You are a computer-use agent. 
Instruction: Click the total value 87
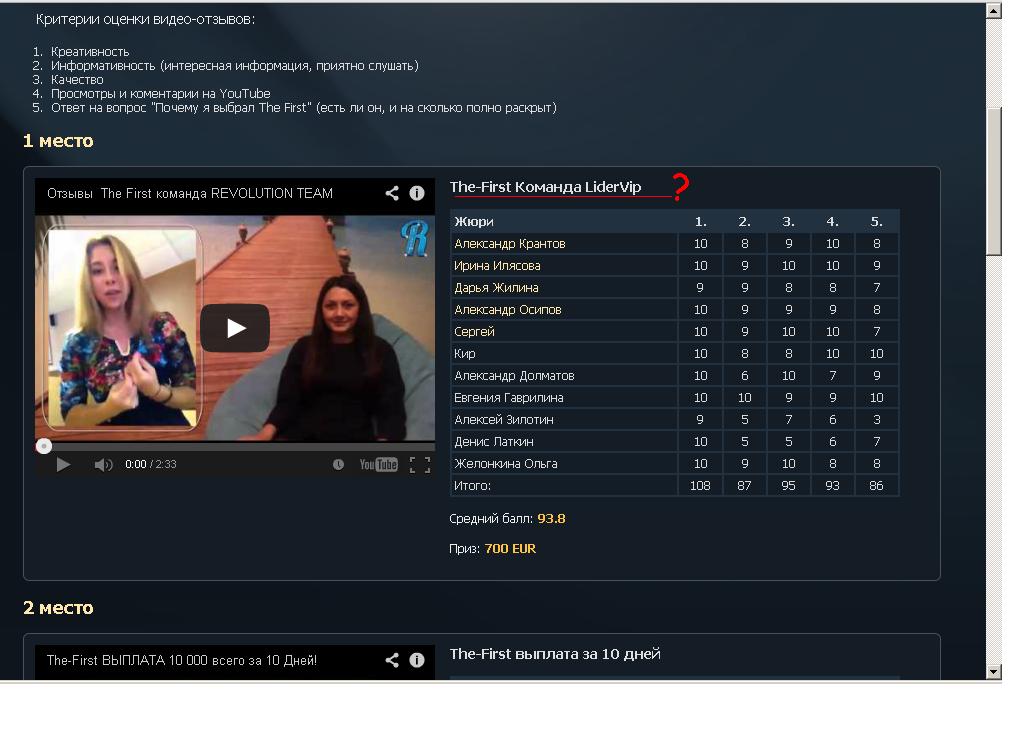click(x=744, y=485)
